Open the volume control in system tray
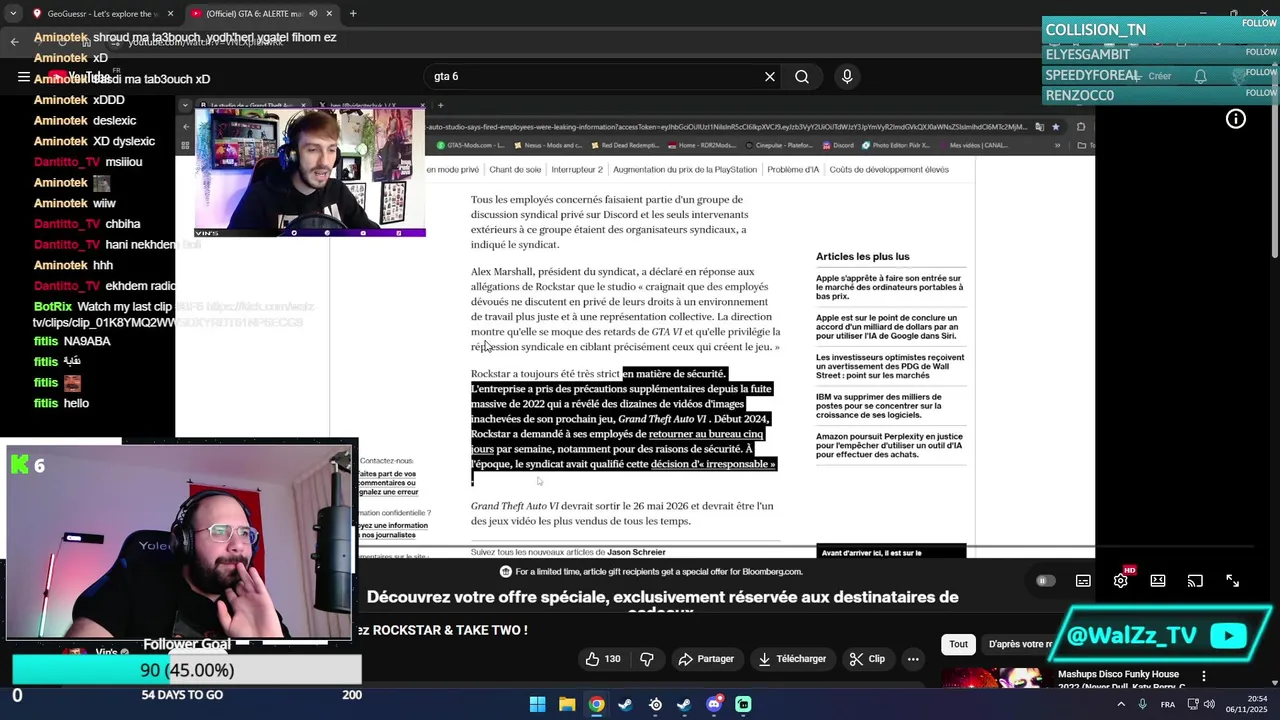 [x=1209, y=704]
